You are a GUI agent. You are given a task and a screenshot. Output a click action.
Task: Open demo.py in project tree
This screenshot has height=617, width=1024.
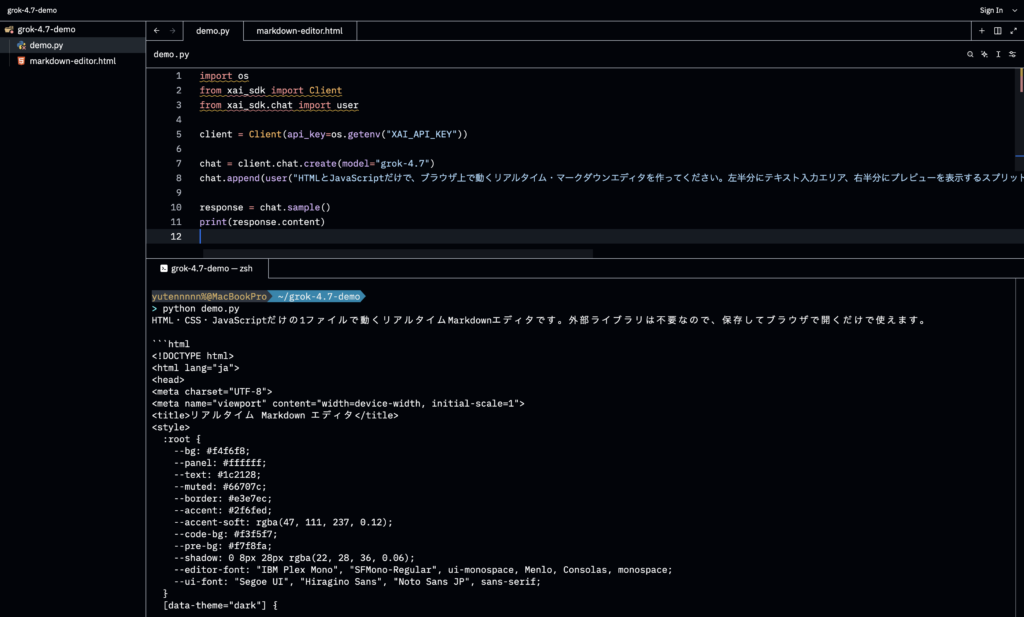tap(72, 45)
